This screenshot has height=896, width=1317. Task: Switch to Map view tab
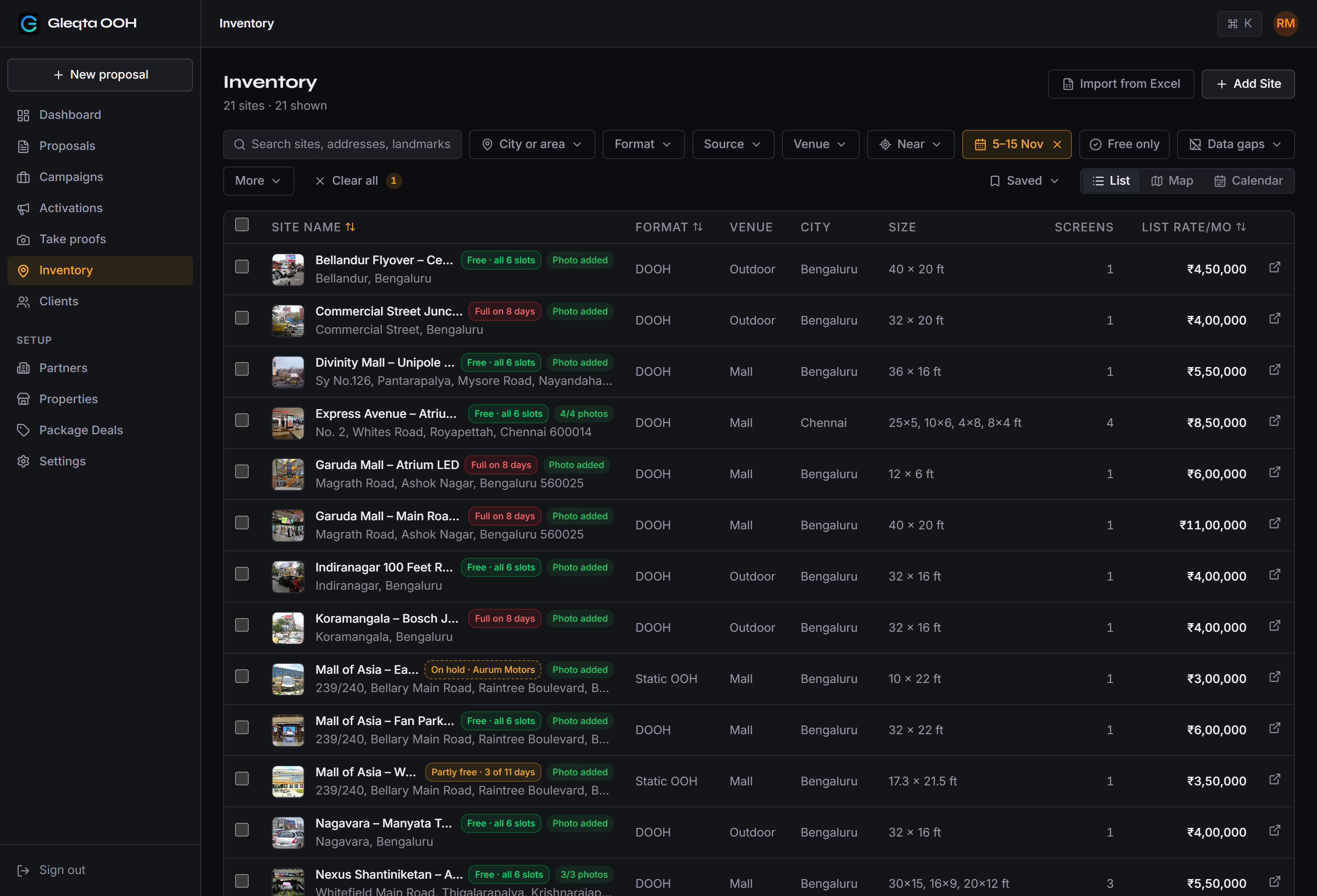(1172, 181)
